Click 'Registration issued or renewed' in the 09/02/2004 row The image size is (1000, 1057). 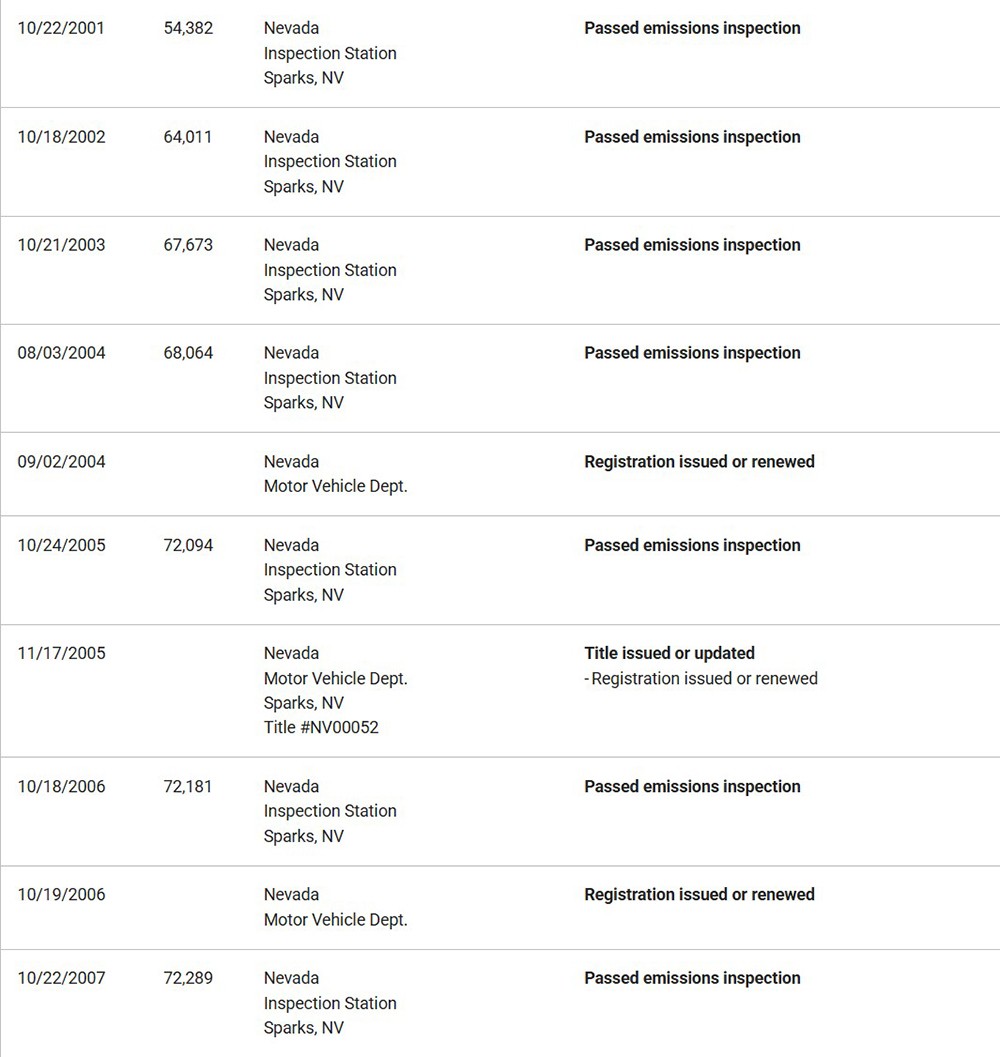coord(699,462)
